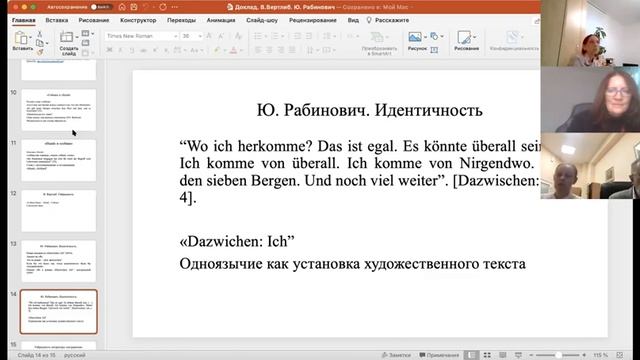
Task: Expand the Shapes dropdown arrow
Action: (x=442, y=37)
